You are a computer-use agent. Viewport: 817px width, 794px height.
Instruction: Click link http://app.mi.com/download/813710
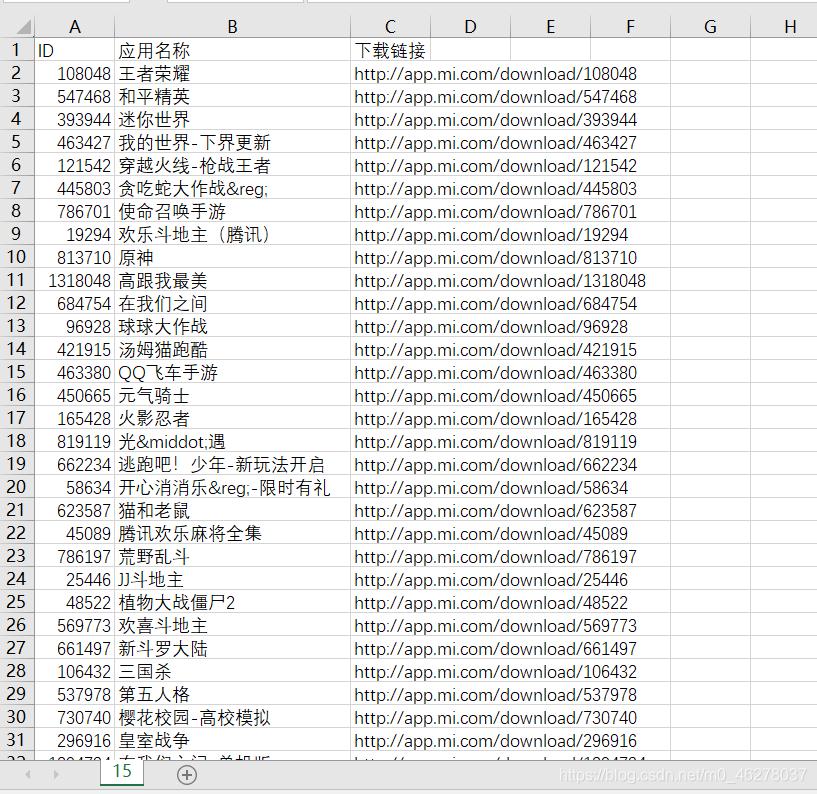pos(496,258)
